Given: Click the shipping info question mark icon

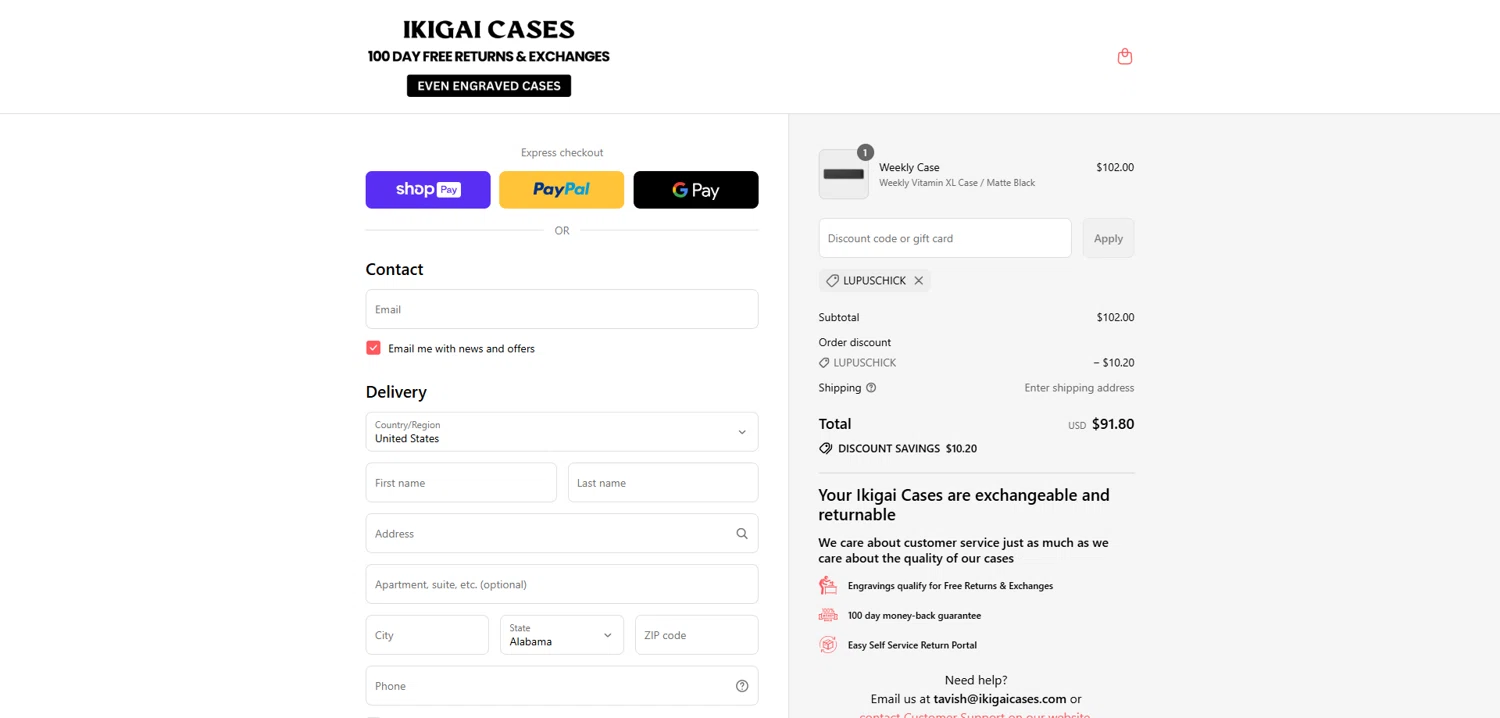Looking at the screenshot, I should 871,388.
